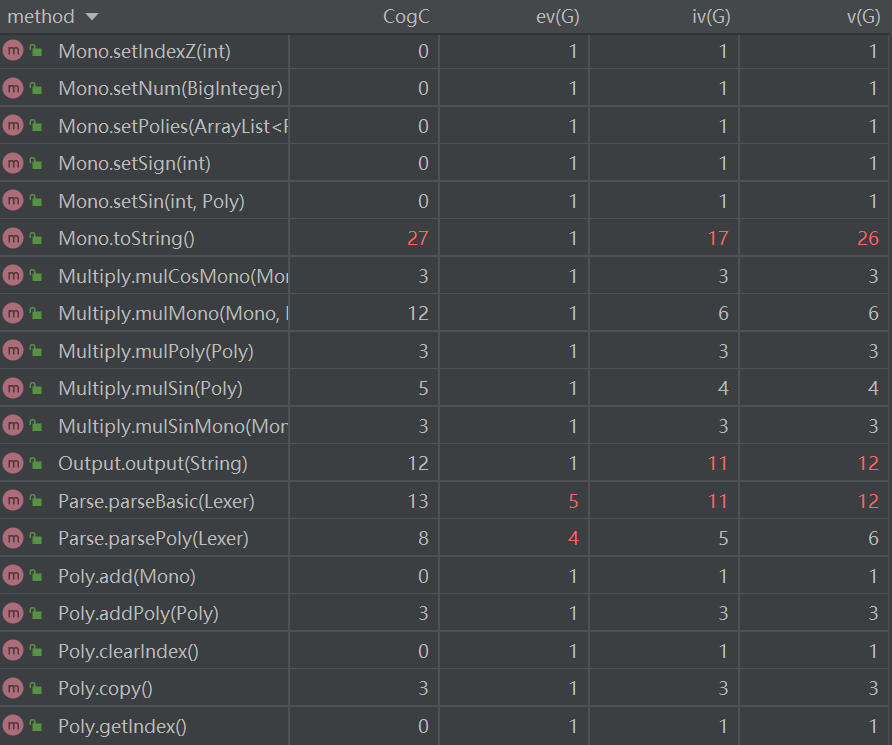Click CogC value 27 for Mono.toString()
Viewport: 892px width, 745px height.
click(x=418, y=238)
